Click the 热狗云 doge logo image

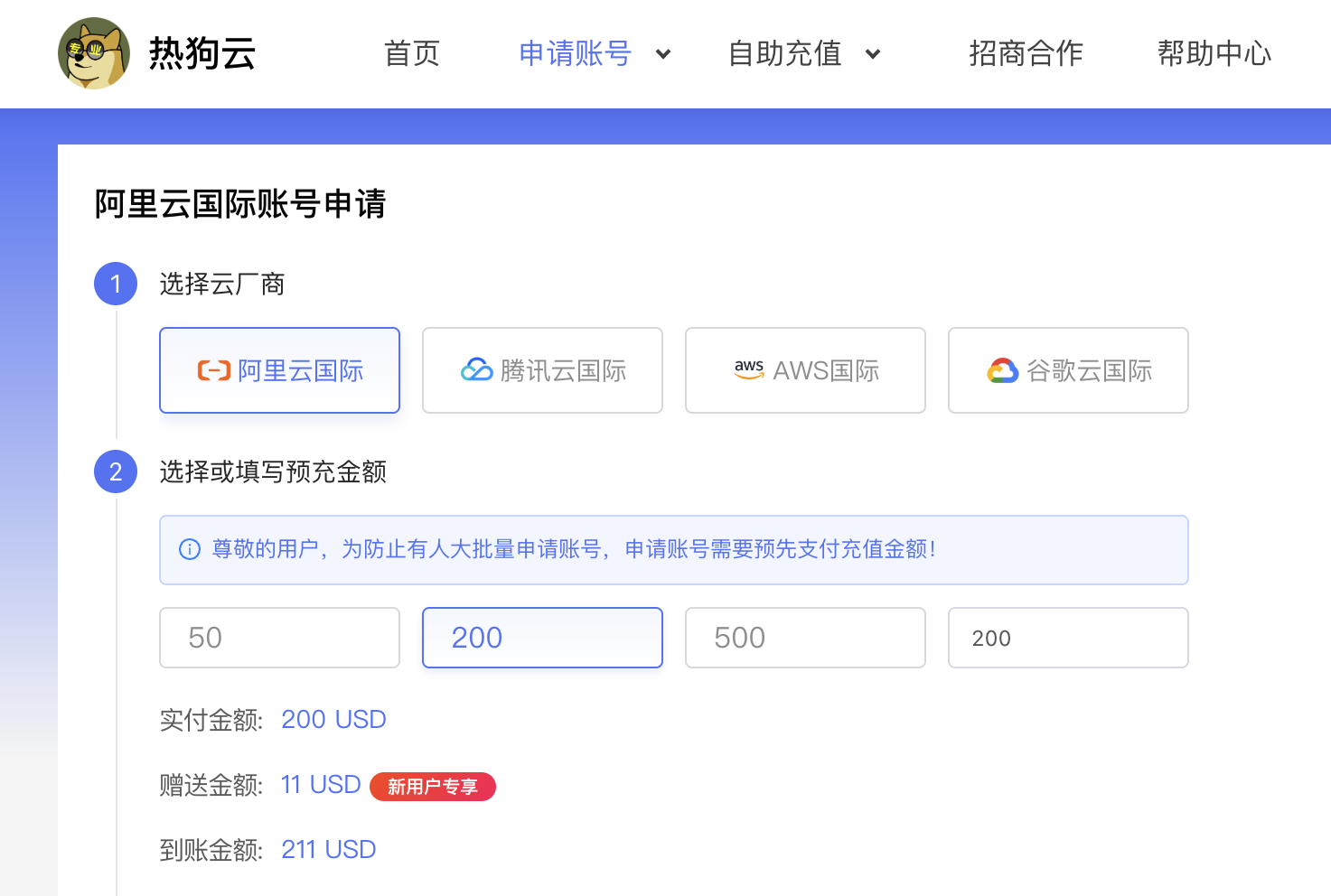[94, 53]
